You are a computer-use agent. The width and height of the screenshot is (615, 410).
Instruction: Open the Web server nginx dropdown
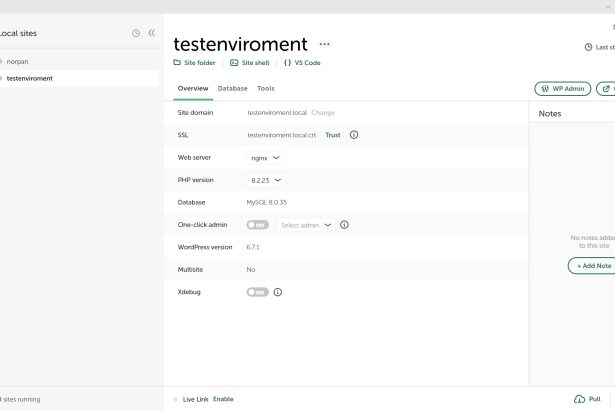(265, 158)
